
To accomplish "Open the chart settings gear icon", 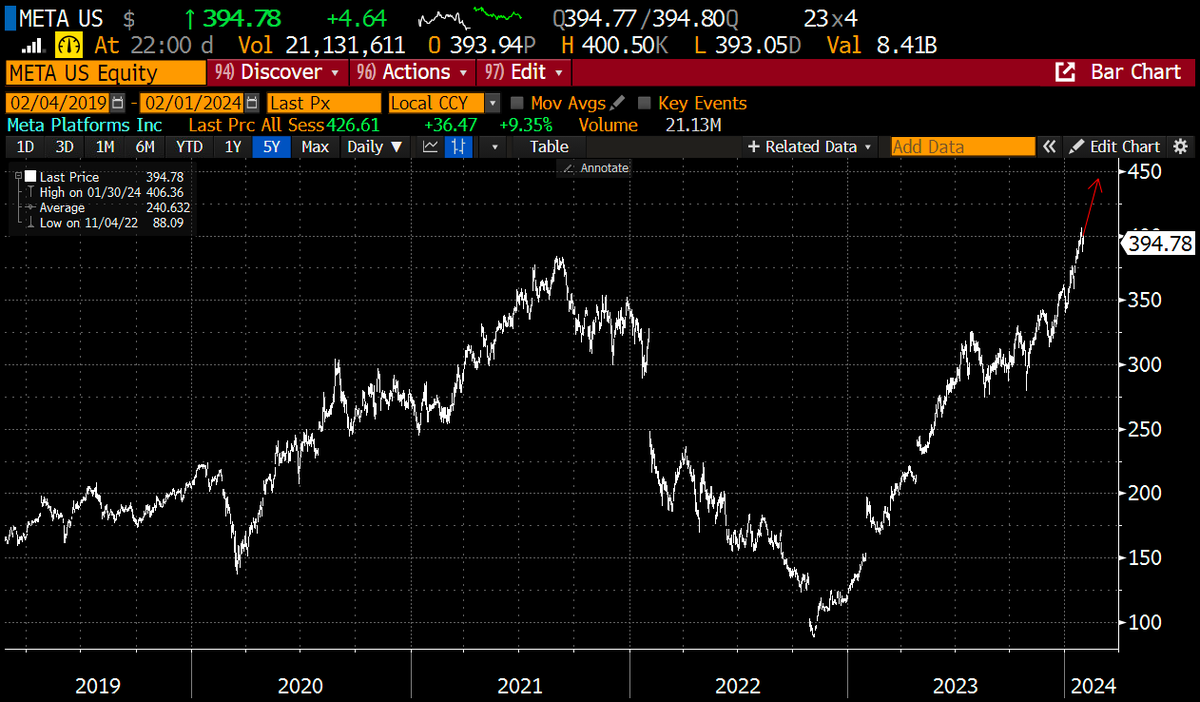I will [x=1180, y=146].
